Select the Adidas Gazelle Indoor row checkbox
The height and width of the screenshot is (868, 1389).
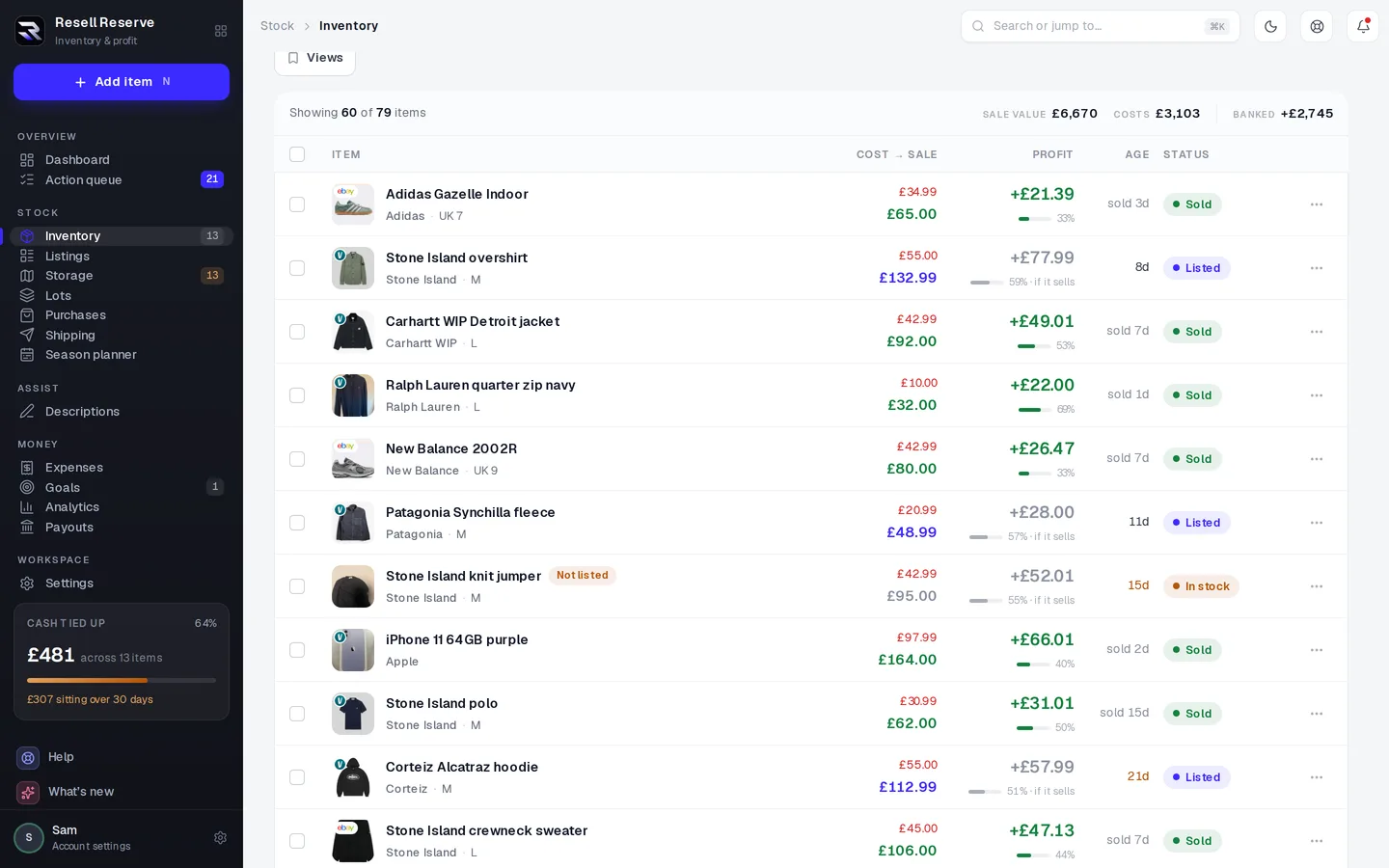pos(297,204)
